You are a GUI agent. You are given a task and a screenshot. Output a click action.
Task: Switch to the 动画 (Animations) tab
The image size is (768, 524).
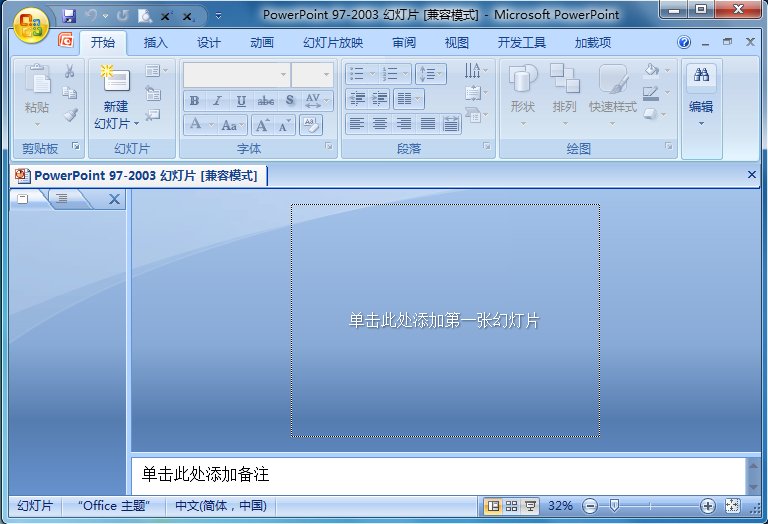[262, 43]
